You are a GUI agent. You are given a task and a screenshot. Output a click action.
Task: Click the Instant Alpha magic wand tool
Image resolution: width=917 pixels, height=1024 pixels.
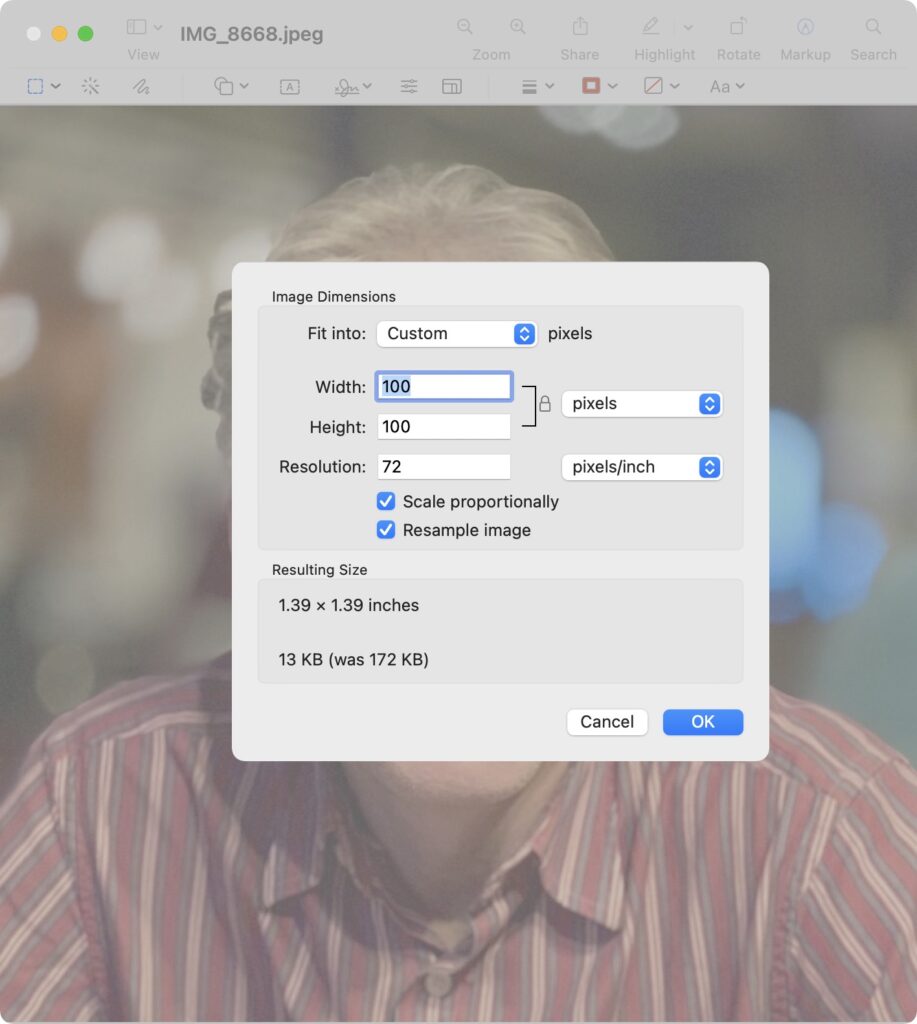click(x=91, y=87)
